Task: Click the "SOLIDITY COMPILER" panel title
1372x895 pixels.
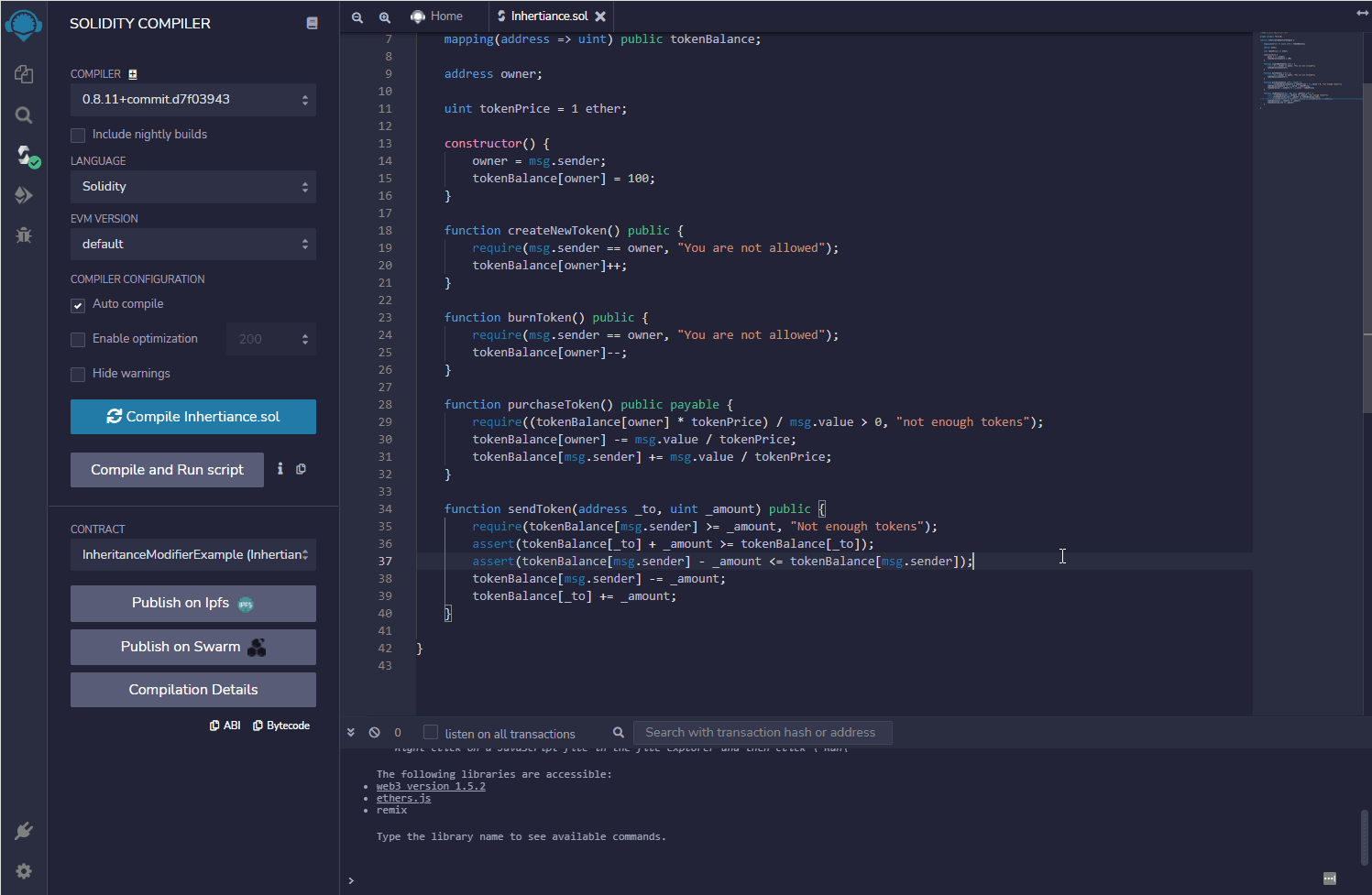Action: click(x=140, y=24)
